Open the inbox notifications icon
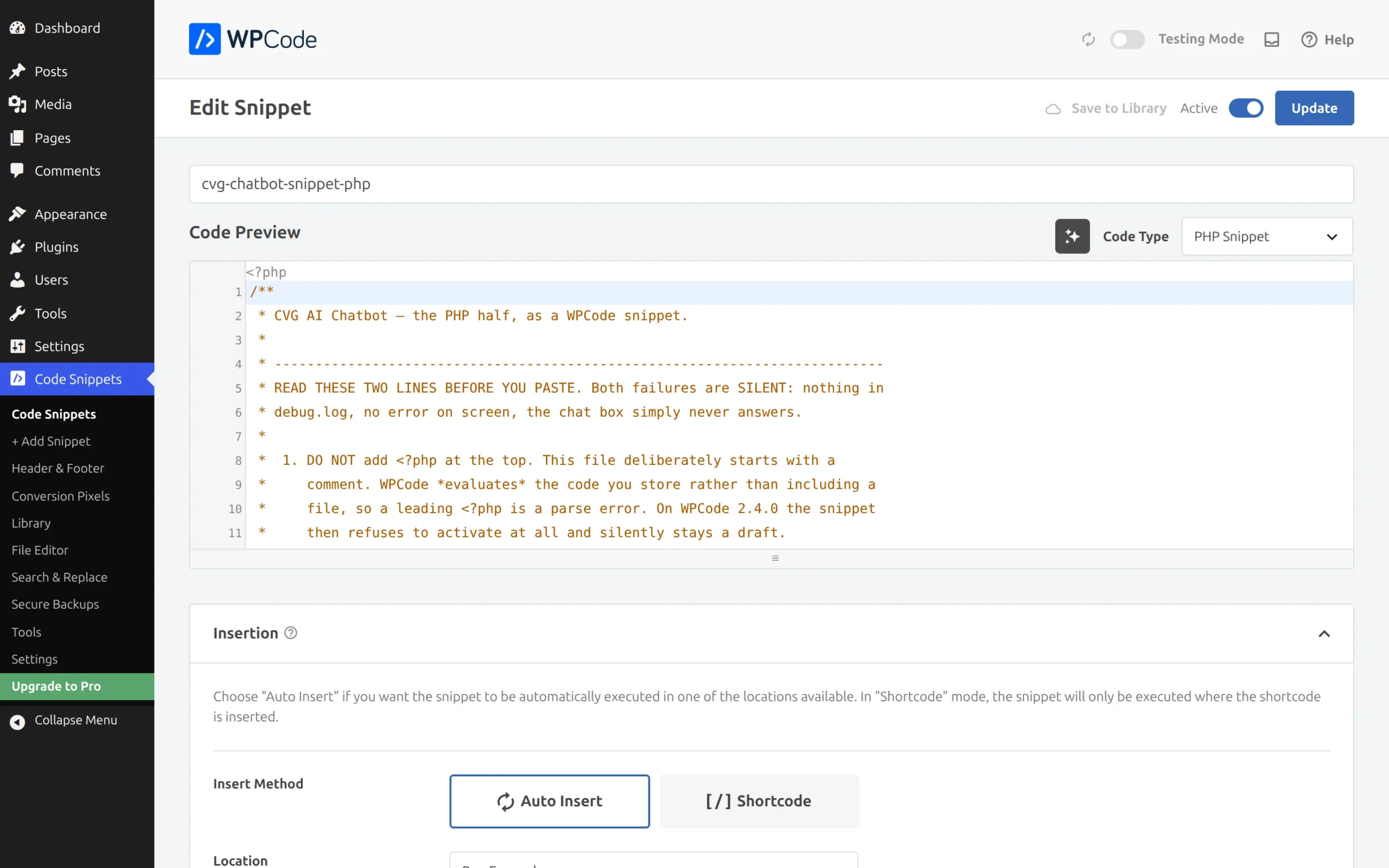Image resolution: width=1389 pixels, height=868 pixels. 1272,39
